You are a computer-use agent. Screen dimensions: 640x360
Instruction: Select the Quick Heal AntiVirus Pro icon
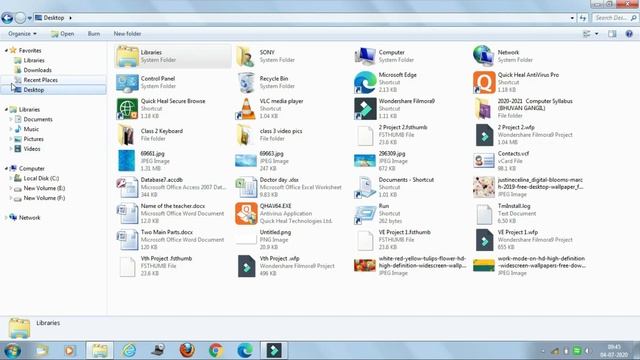[484, 82]
